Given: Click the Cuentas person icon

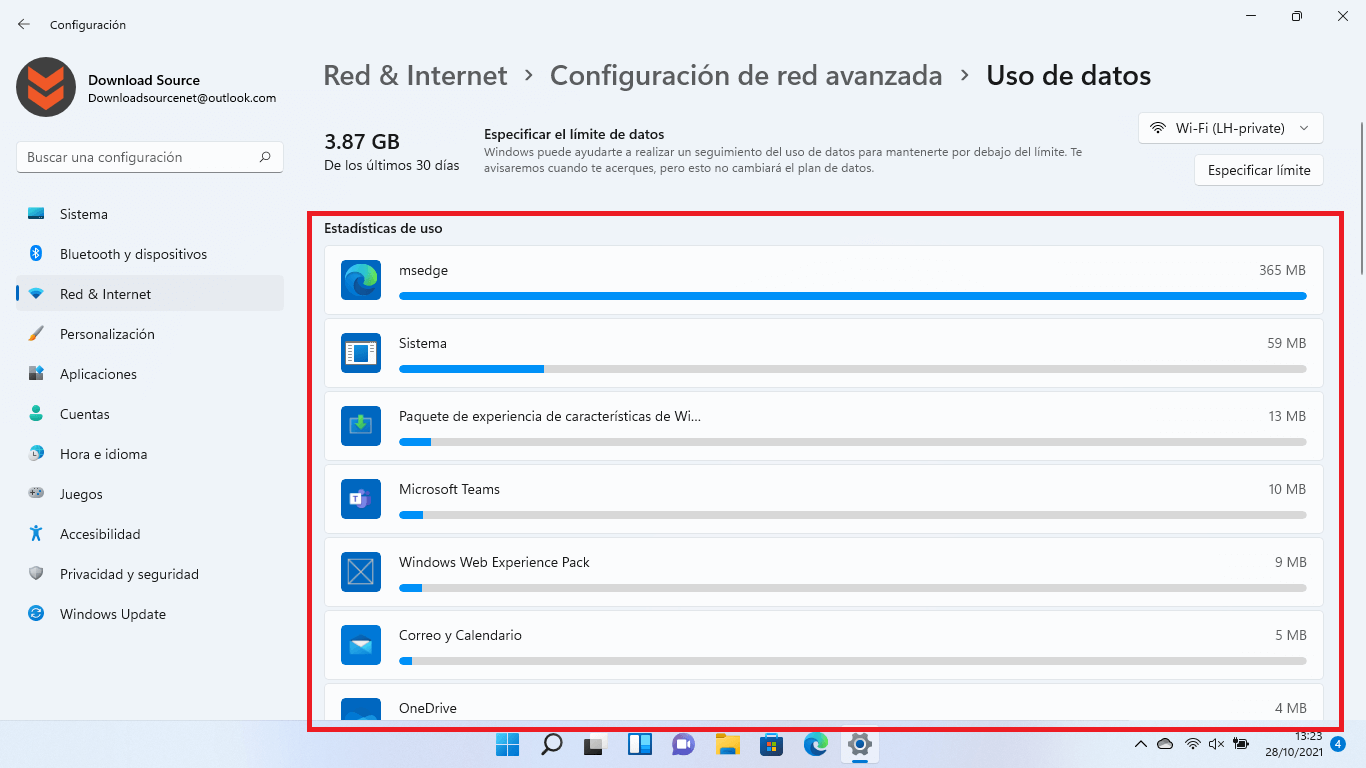Looking at the screenshot, I should (36, 414).
